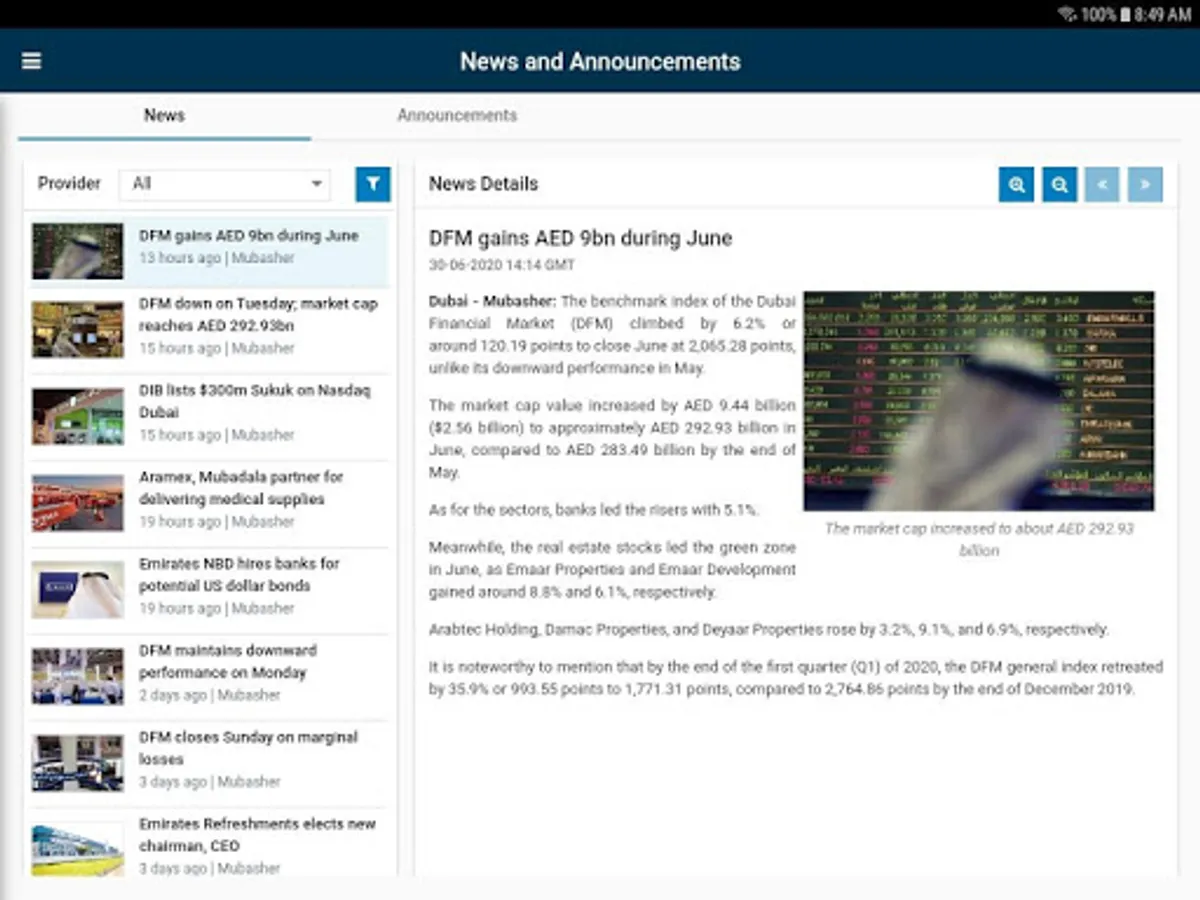Zoom in on the news article text

click(x=1016, y=185)
